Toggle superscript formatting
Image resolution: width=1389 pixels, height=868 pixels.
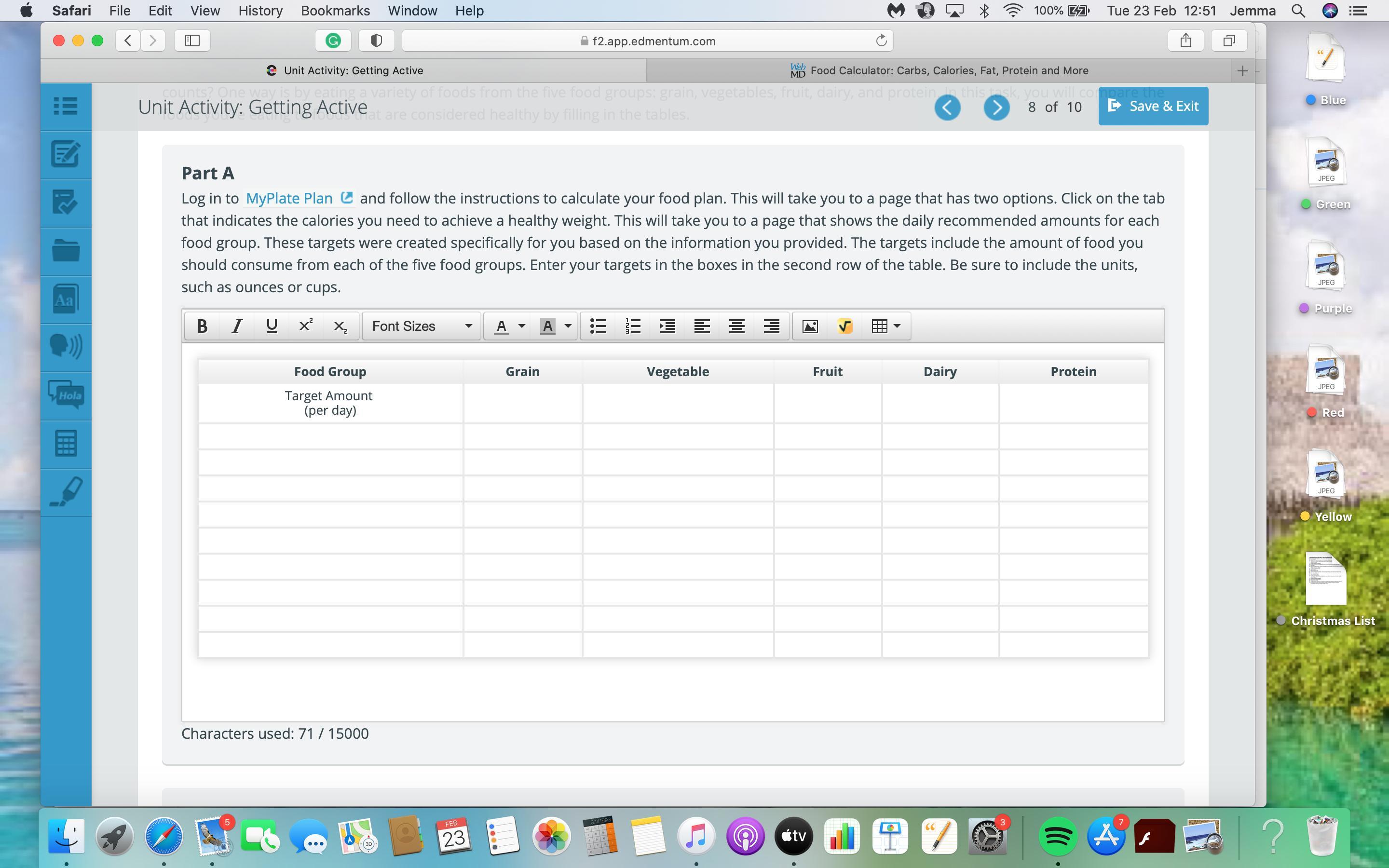click(x=306, y=326)
